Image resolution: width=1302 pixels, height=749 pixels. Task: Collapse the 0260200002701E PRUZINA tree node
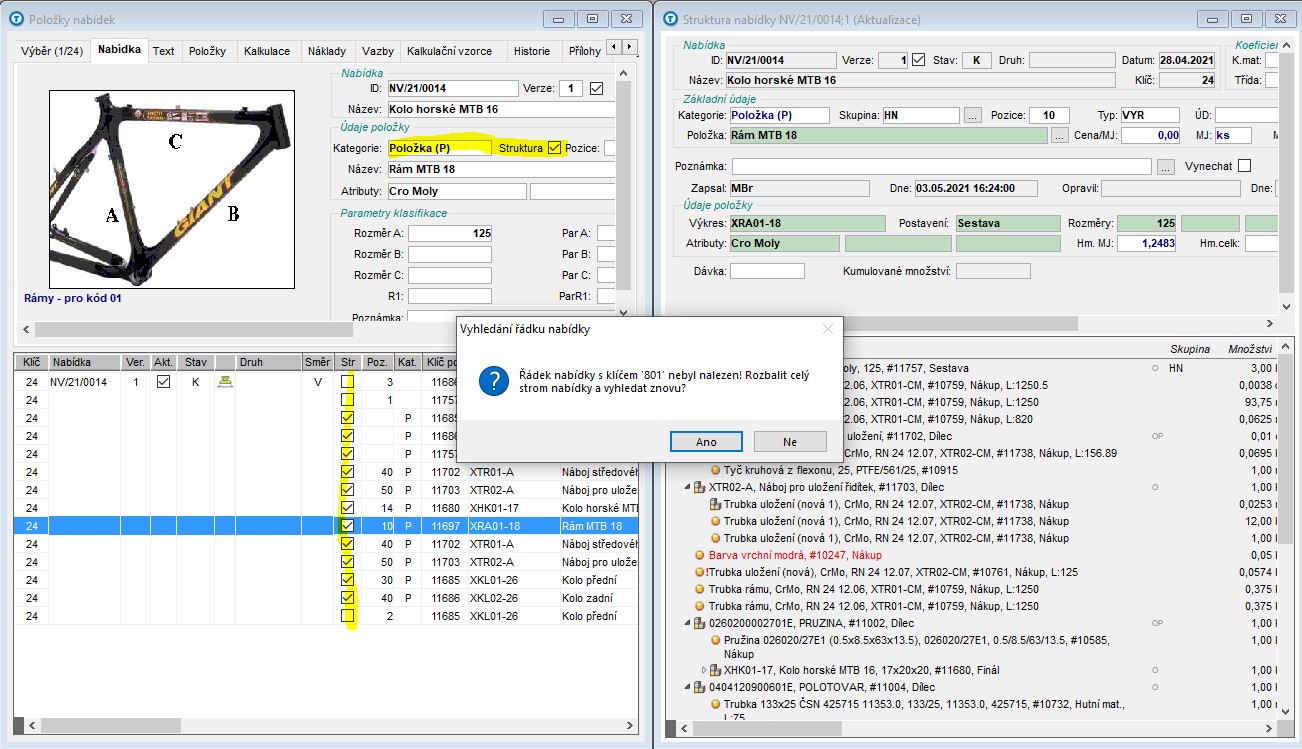click(687, 623)
